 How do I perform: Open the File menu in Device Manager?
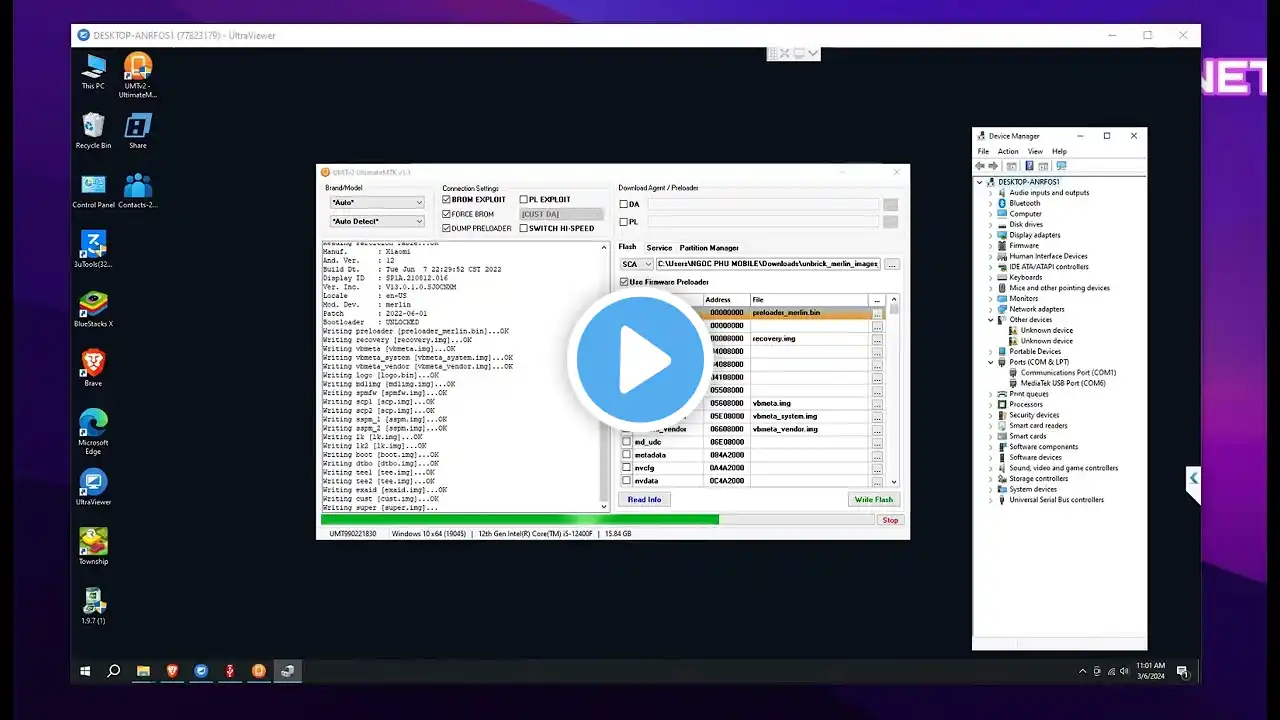tap(983, 152)
